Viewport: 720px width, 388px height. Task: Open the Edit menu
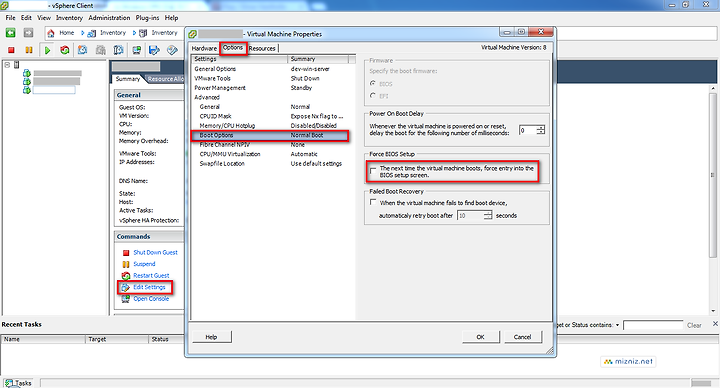(x=26, y=18)
